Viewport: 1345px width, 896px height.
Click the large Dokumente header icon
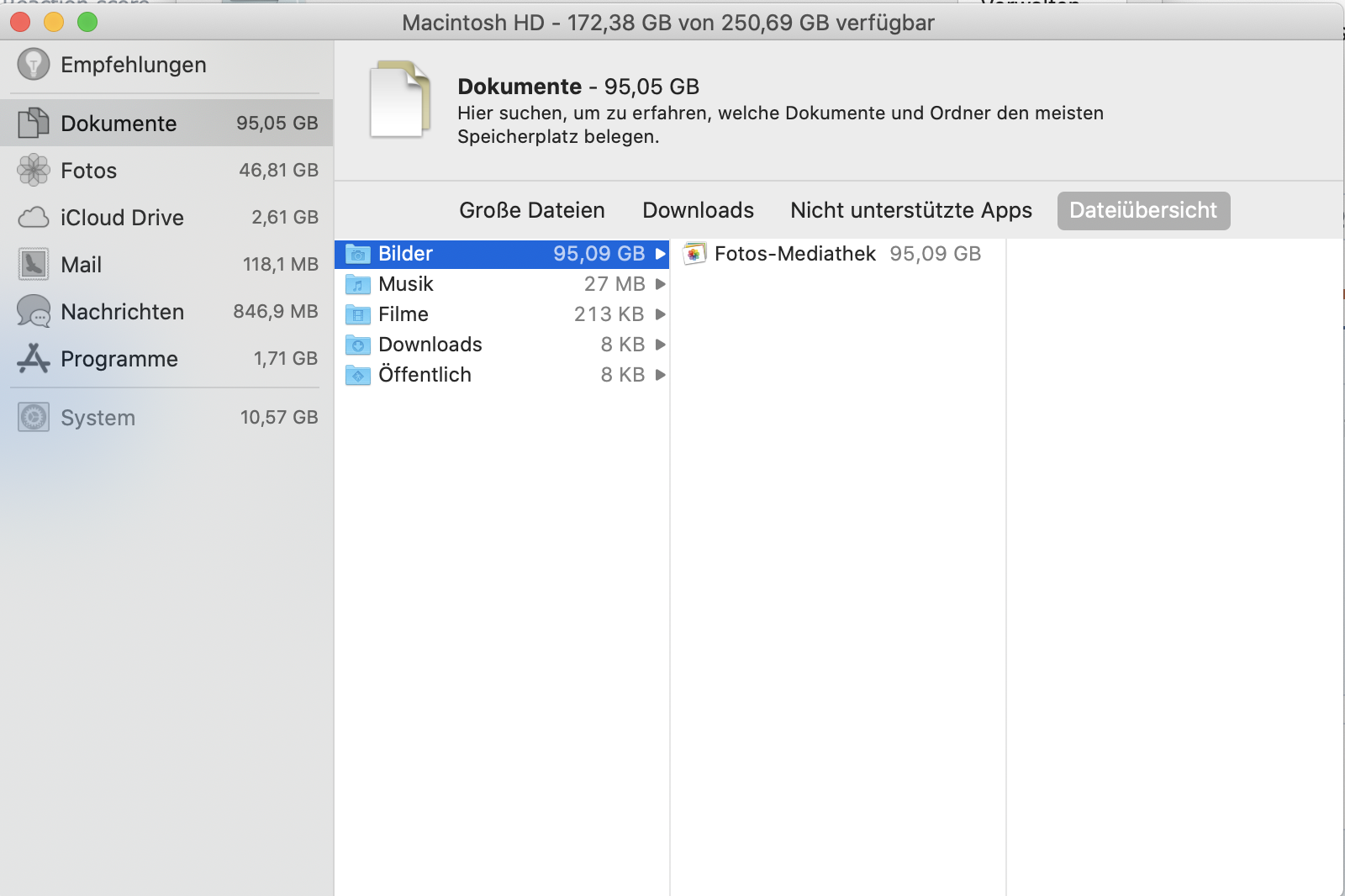[x=400, y=99]
